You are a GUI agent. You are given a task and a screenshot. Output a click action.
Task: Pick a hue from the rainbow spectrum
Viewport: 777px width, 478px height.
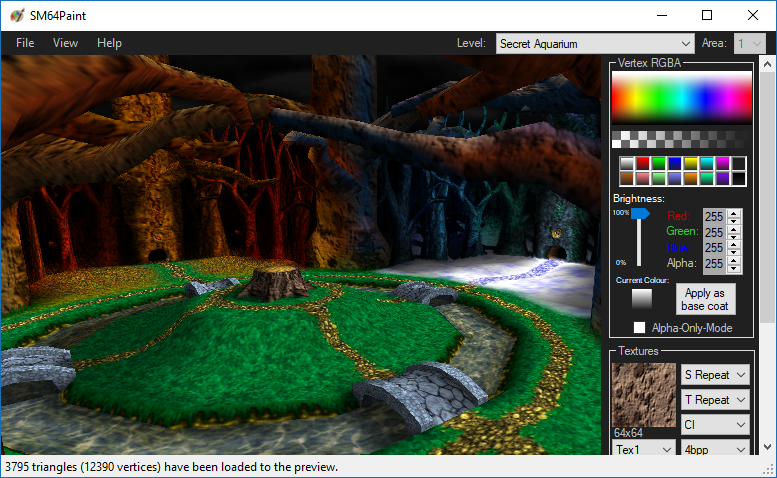tap(682, 98)
